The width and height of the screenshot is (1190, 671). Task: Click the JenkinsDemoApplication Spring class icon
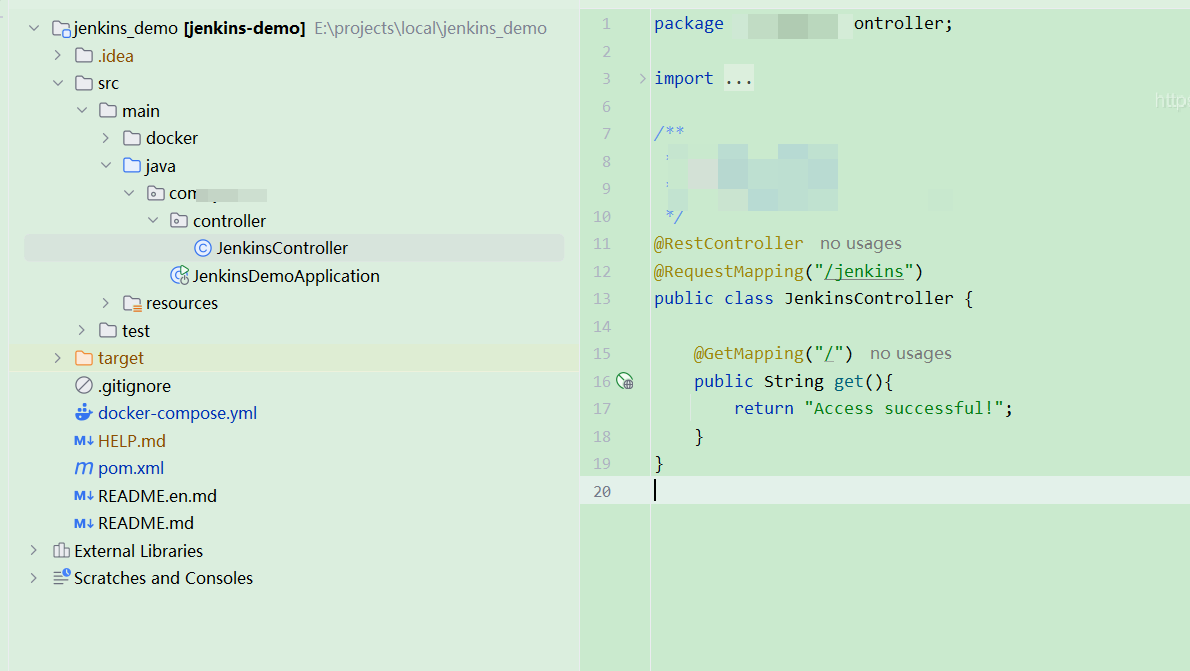180,276
